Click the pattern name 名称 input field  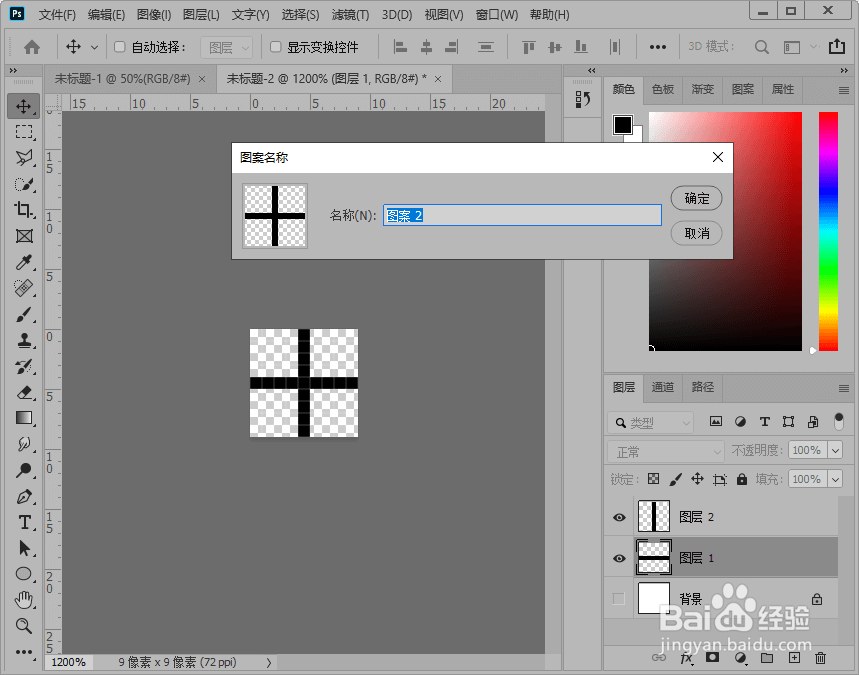coord(522,215)
